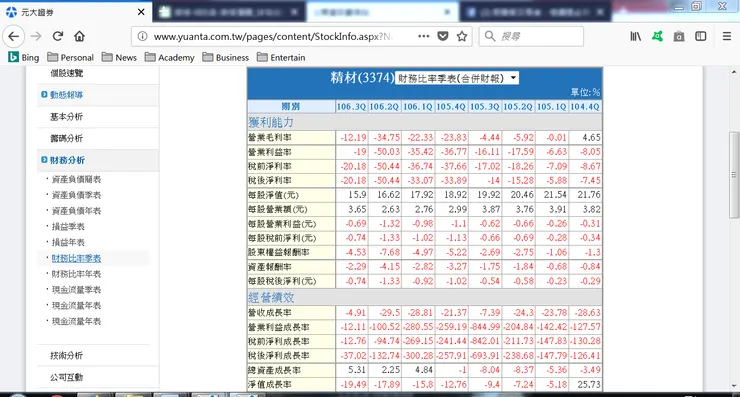Open 現金流量季表 link

76,289
